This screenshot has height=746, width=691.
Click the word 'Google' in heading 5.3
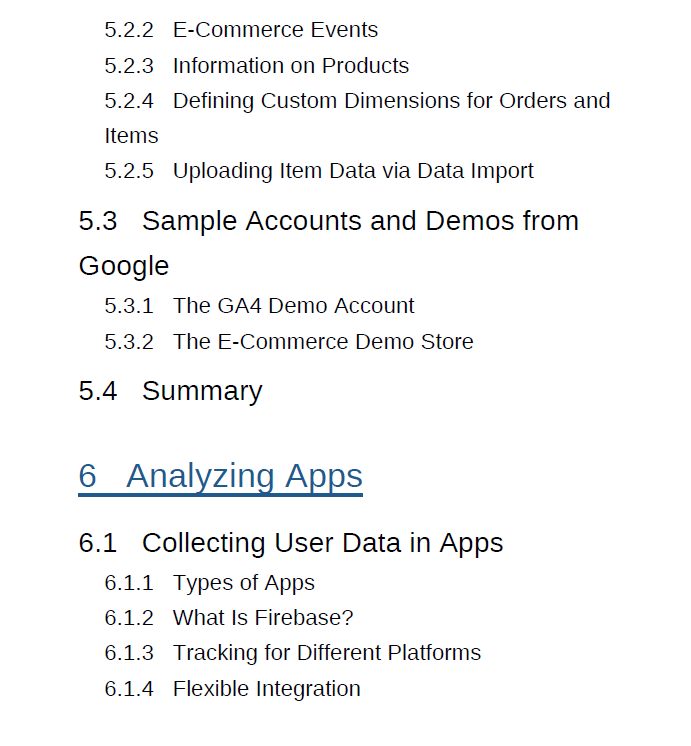124,266
